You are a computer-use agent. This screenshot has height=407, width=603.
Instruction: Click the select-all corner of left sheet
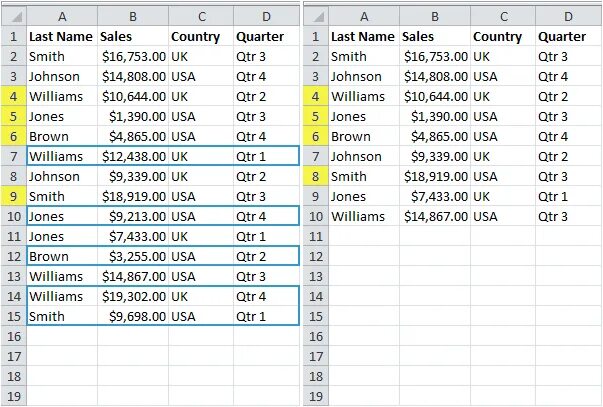tap(13, 16)
